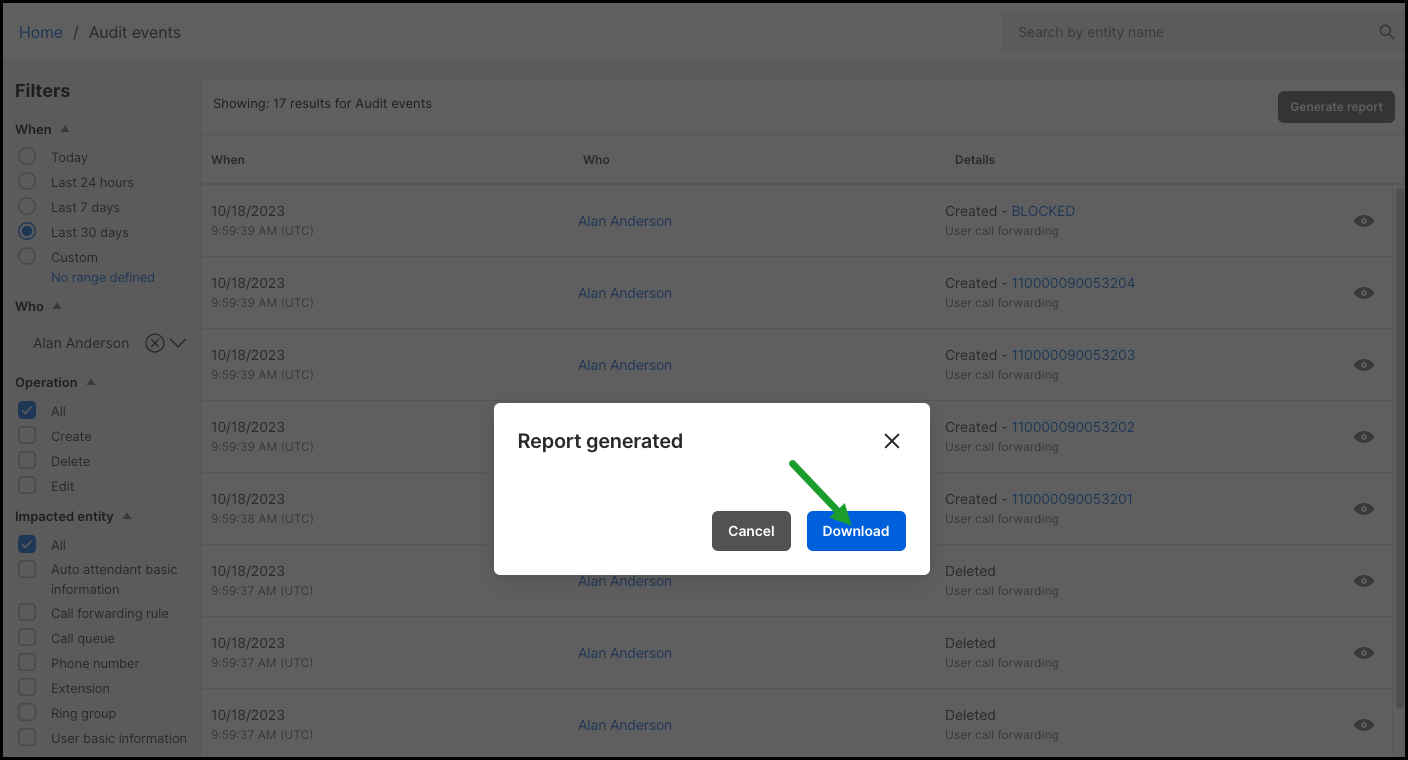Screen dimensions: 1408x760
Task: Check the Call queue checkbox
Action: (27, 638)
